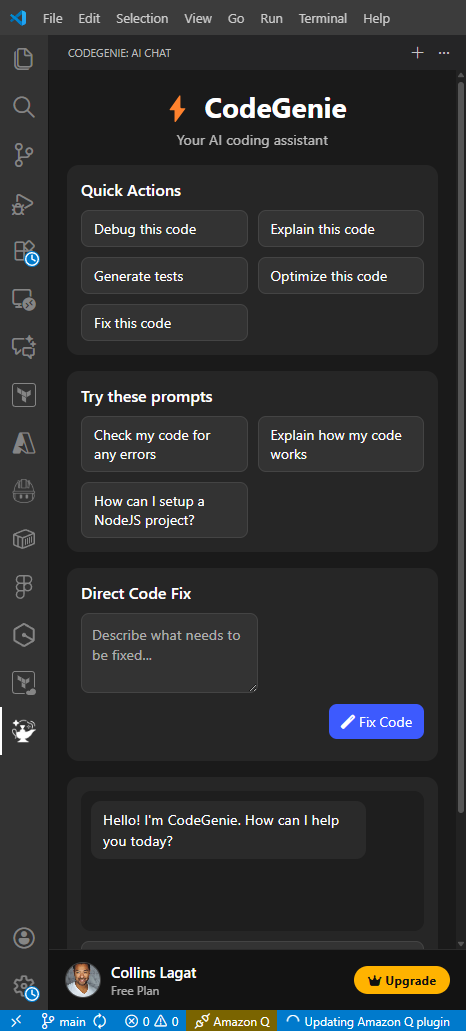This screenshot has width=466, height=1031.
Task: Open the Search view in activity bar
Action: point(24,107)
